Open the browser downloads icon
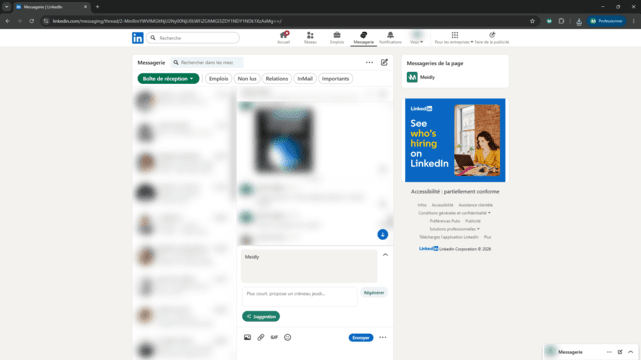 point(579,21)
